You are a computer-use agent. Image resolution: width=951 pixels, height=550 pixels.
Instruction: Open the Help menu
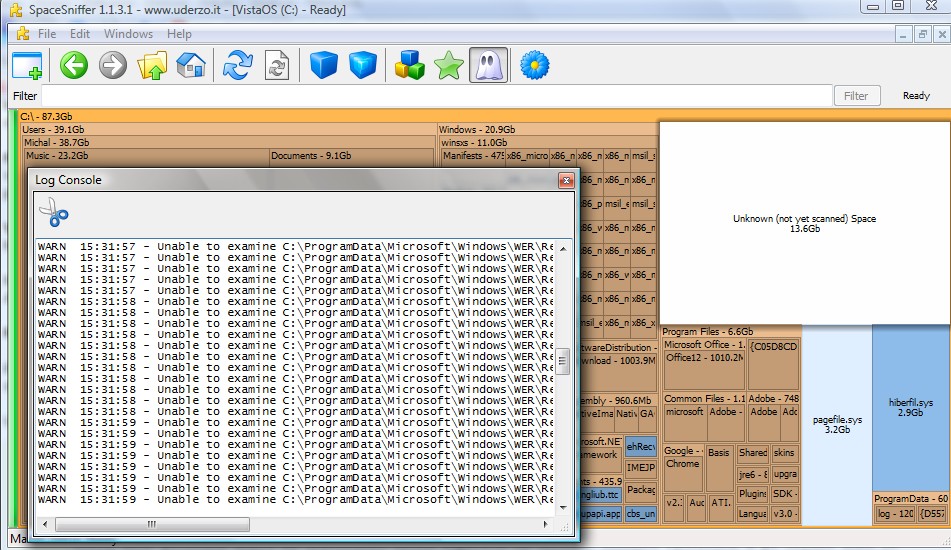179,34
